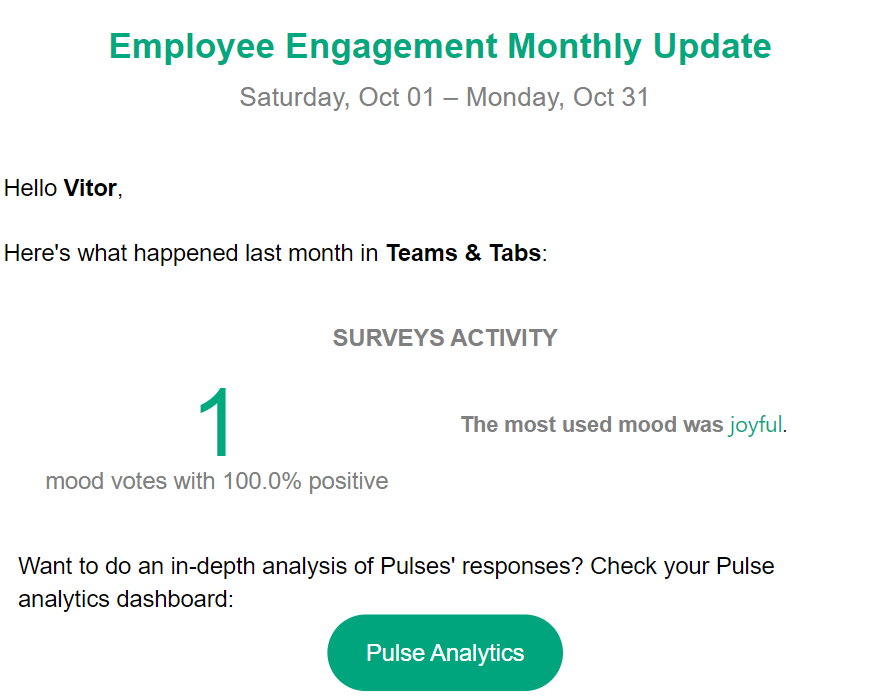The image size is (889, 699).
Task: Click the bold name 'Vitor' in greeting
Action: tap(90, 188)
